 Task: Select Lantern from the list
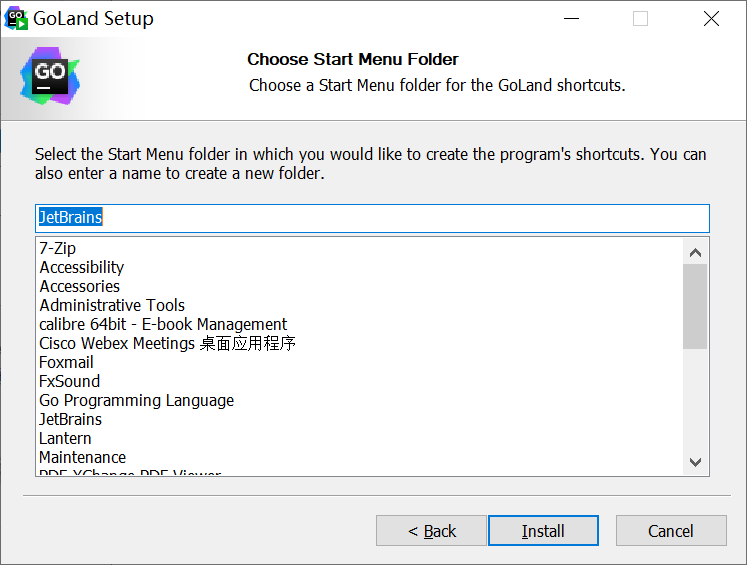pos(65,438)
